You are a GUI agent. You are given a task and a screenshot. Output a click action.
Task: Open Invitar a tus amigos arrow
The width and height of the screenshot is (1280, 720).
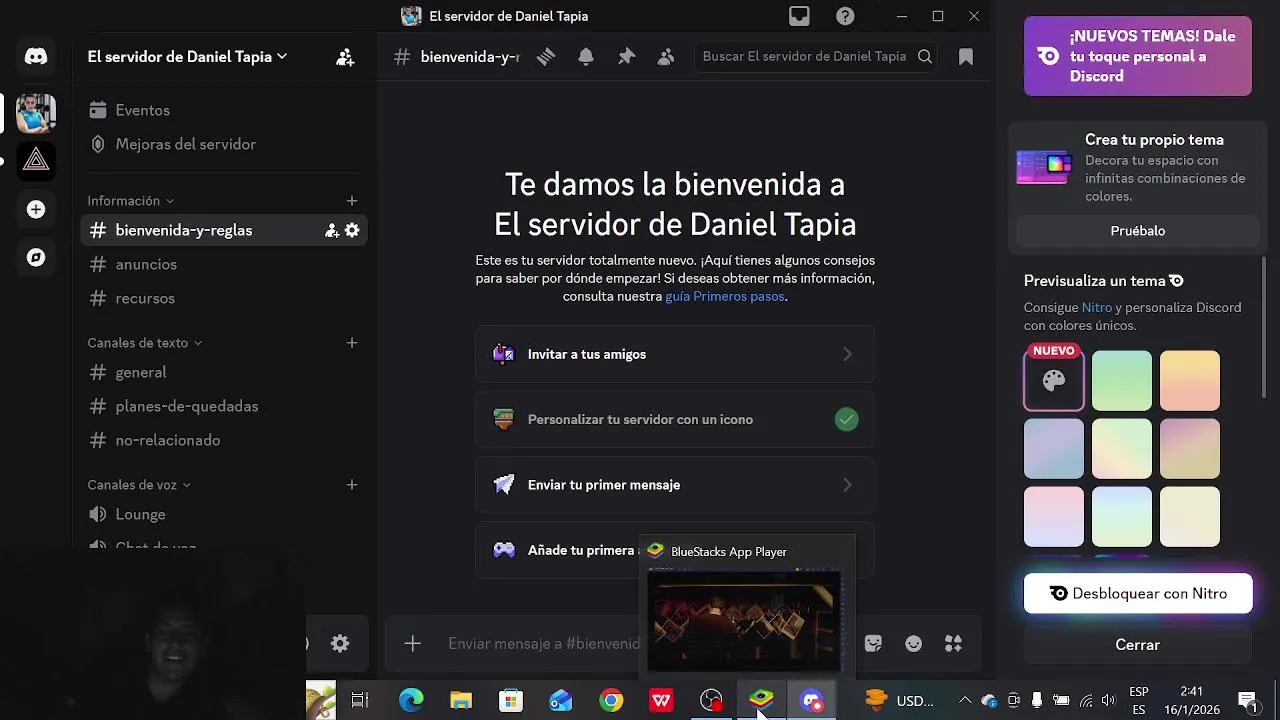point(847,354)
